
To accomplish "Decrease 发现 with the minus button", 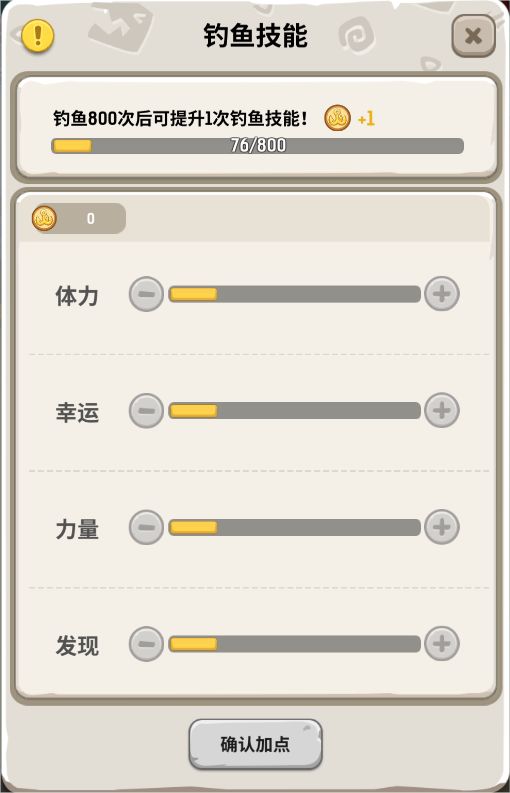I will pos(146,644).
